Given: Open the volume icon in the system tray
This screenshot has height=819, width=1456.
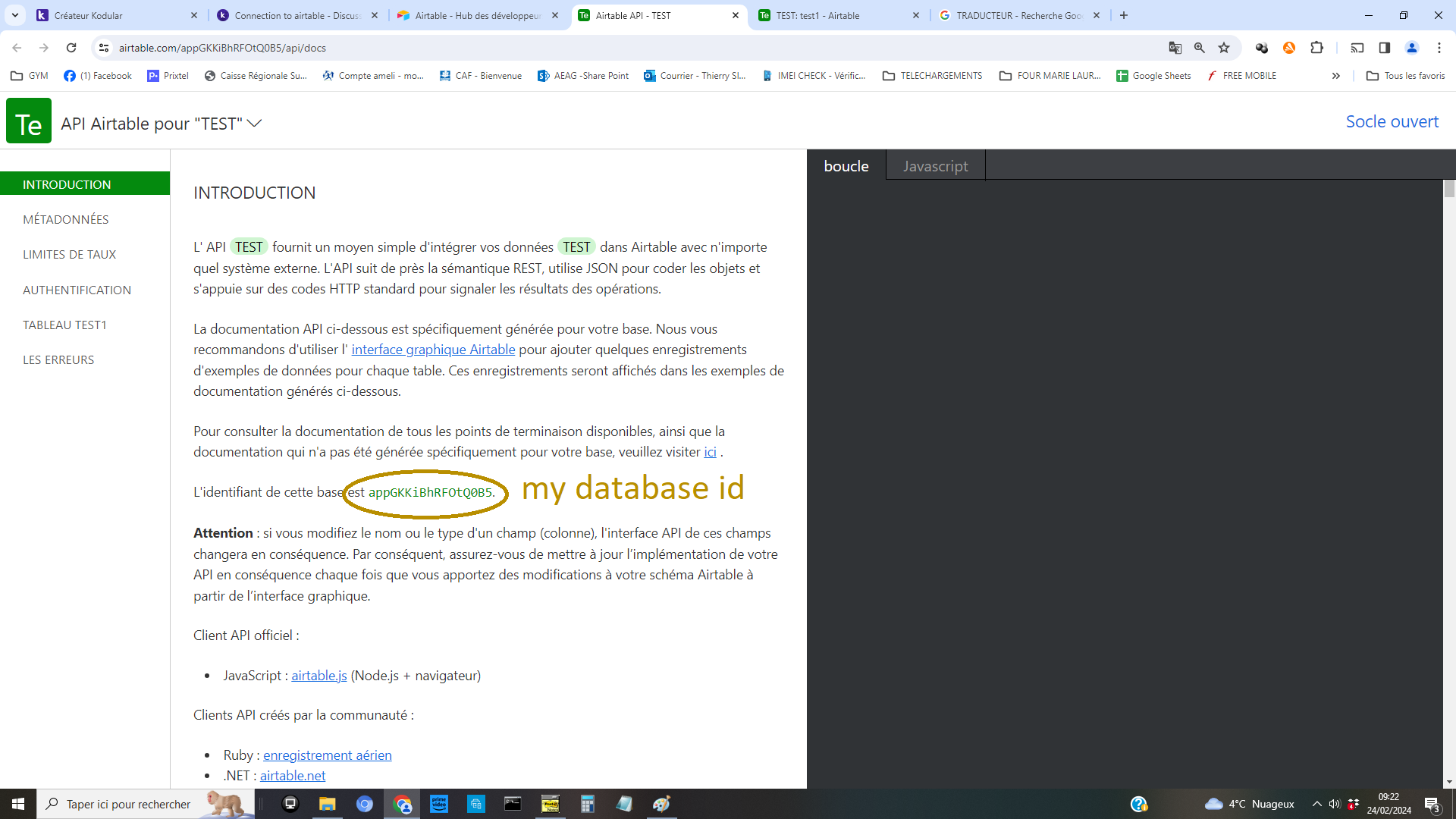Looking at the screenshot, I should tap(1335, 804).
